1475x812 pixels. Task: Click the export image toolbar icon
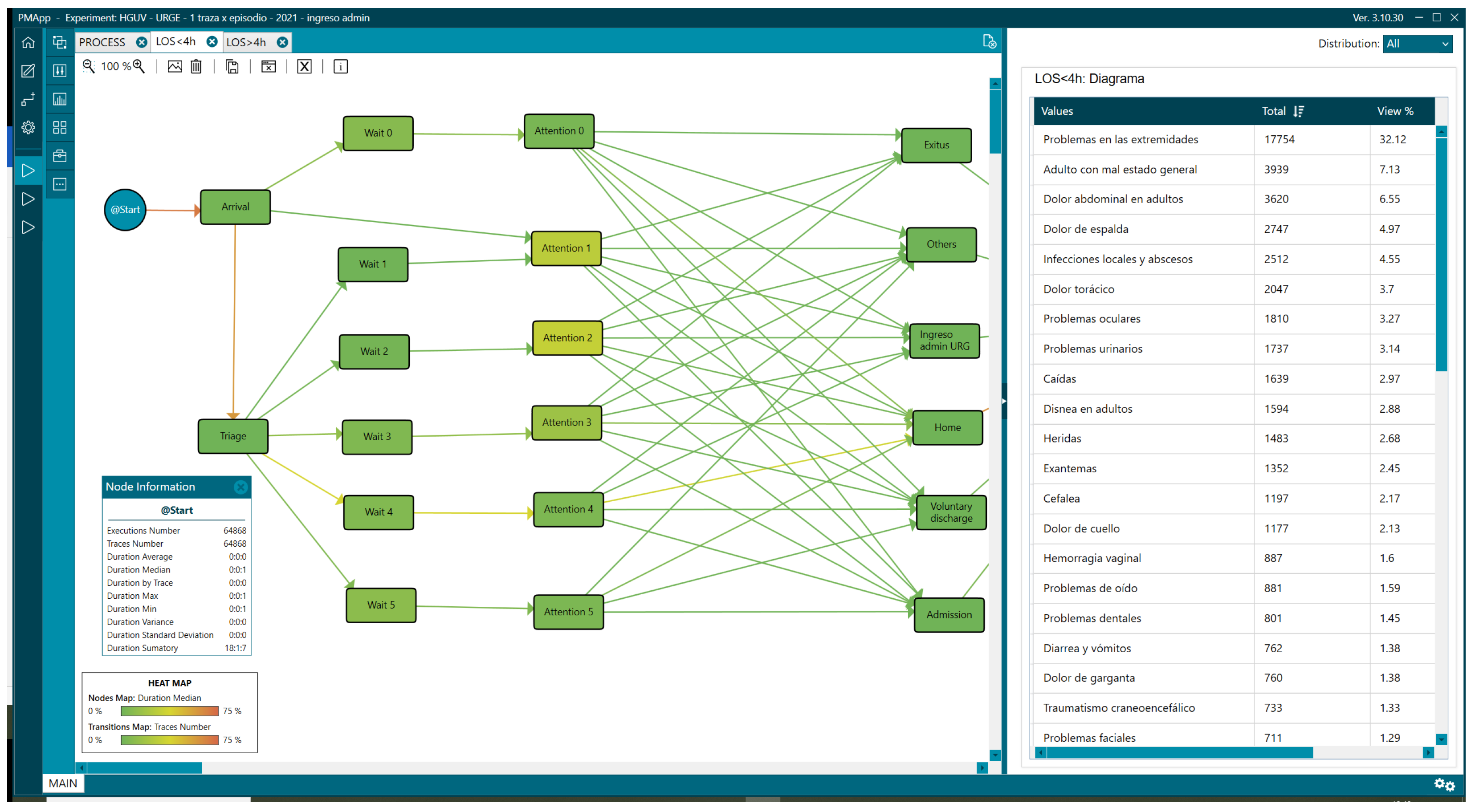click(175, 66)
